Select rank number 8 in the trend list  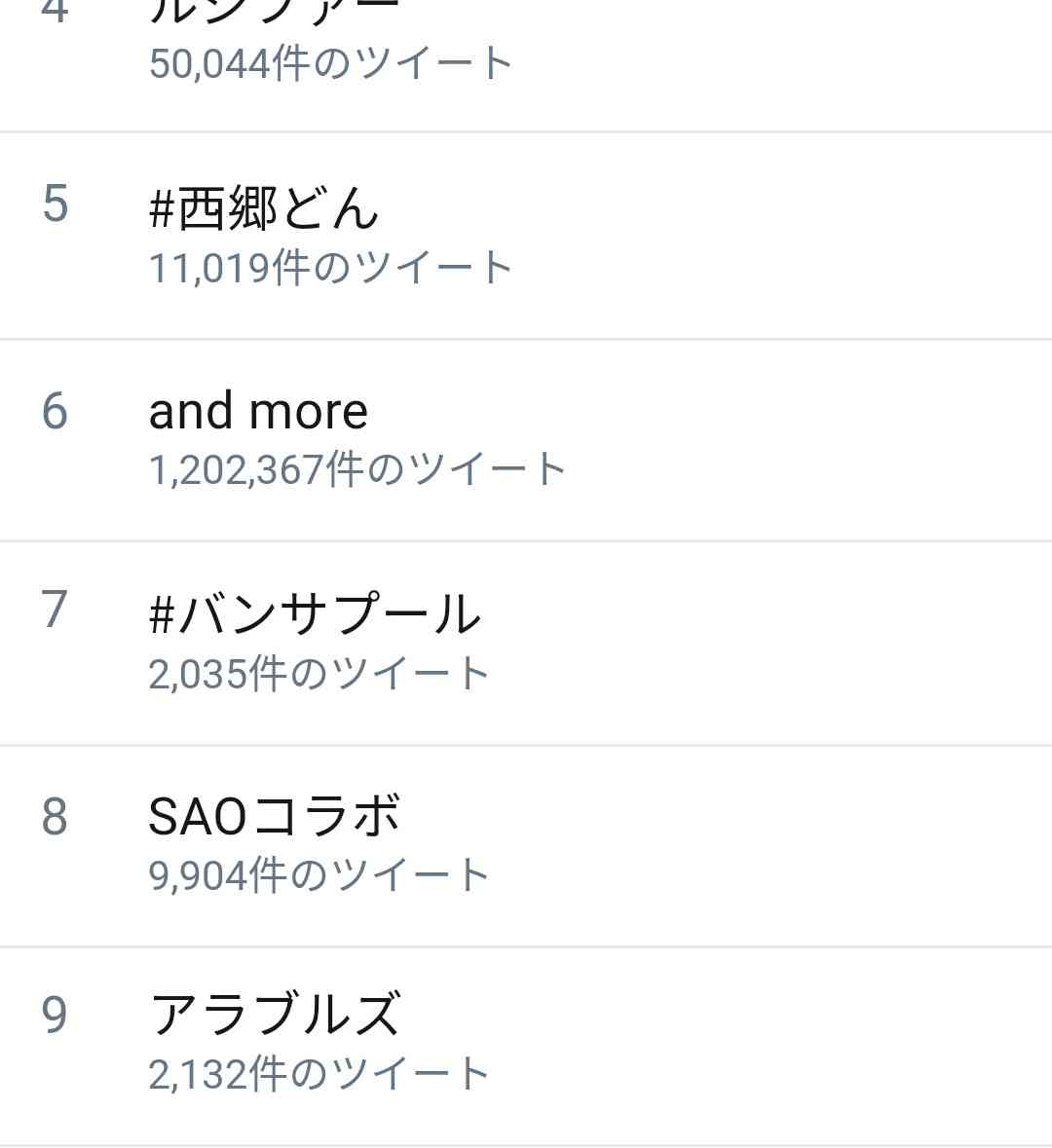click(55, 816)
